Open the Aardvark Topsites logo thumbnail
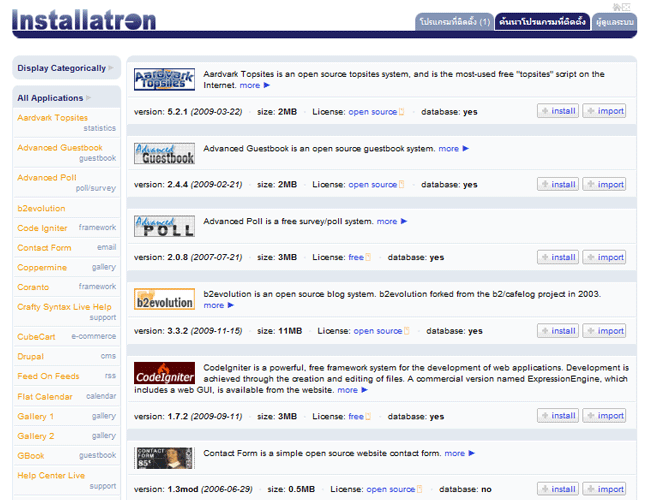This screenshot has height=500, width=650. [x=164, y=79]
